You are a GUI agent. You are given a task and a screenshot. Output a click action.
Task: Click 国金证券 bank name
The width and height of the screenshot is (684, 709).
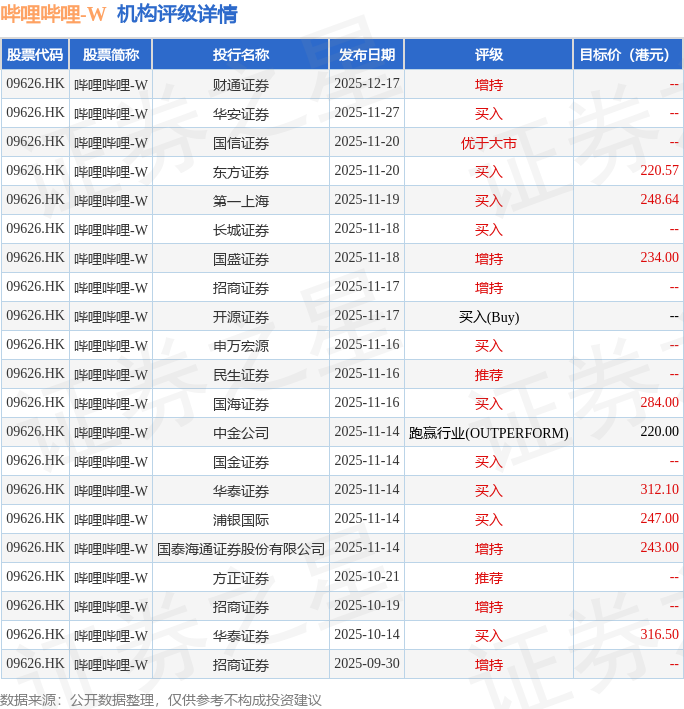[241, 462]
